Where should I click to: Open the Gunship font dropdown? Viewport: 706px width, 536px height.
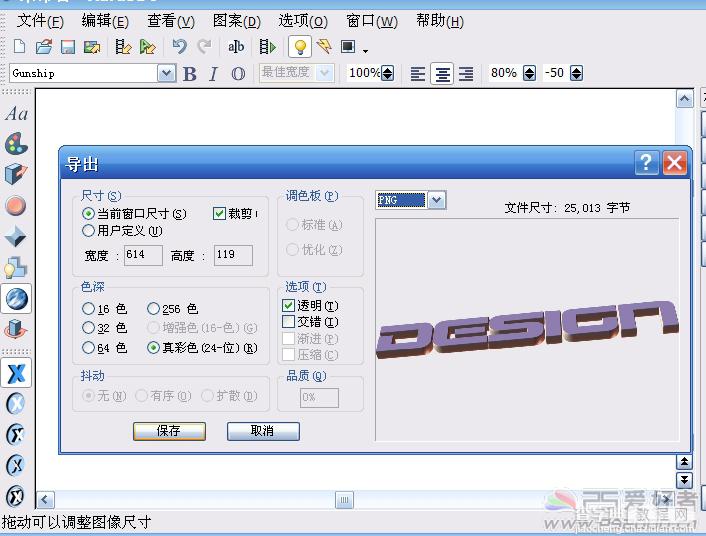(166, 73)
